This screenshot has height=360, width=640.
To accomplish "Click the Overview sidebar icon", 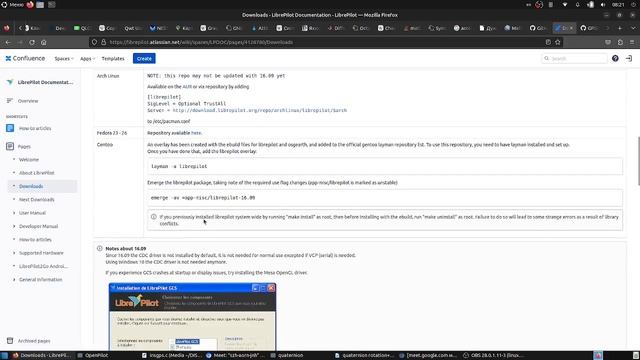I will [x=10, y=100].
